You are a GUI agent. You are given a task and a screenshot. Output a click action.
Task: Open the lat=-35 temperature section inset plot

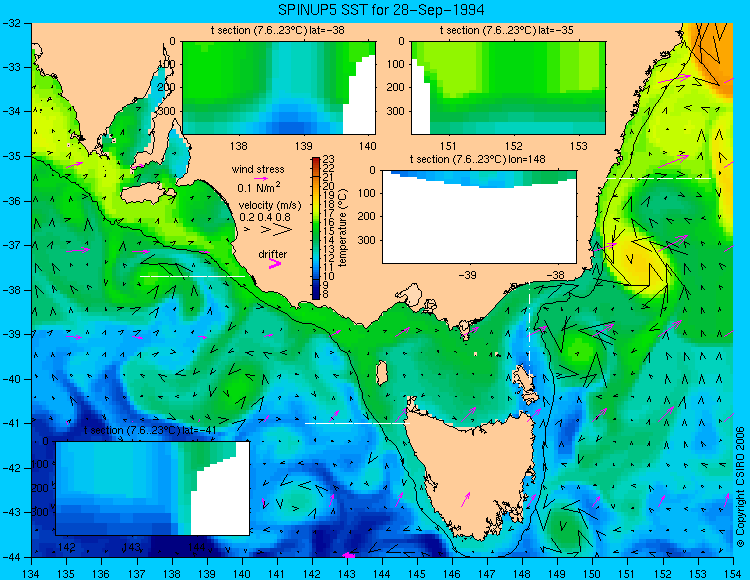[508, 88]
